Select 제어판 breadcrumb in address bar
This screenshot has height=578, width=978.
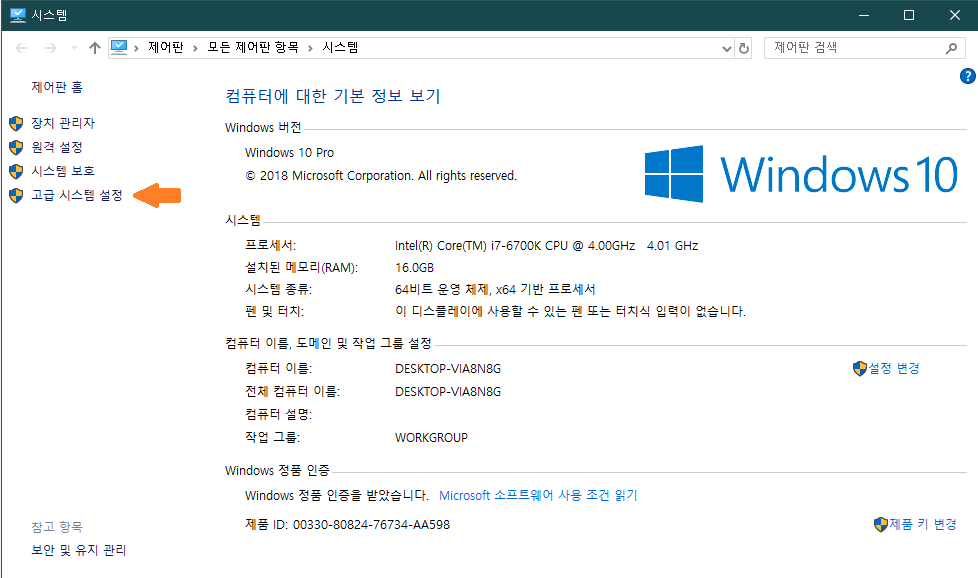[x=166, y=47]
